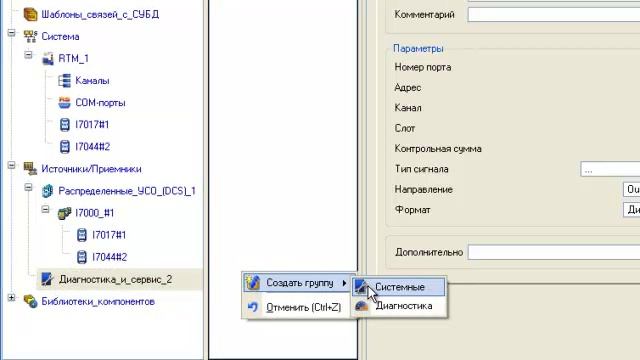The image size is (640, 360).
Task: Expand the Библиотеки_компонентов tree node
Action: point(11,298)
